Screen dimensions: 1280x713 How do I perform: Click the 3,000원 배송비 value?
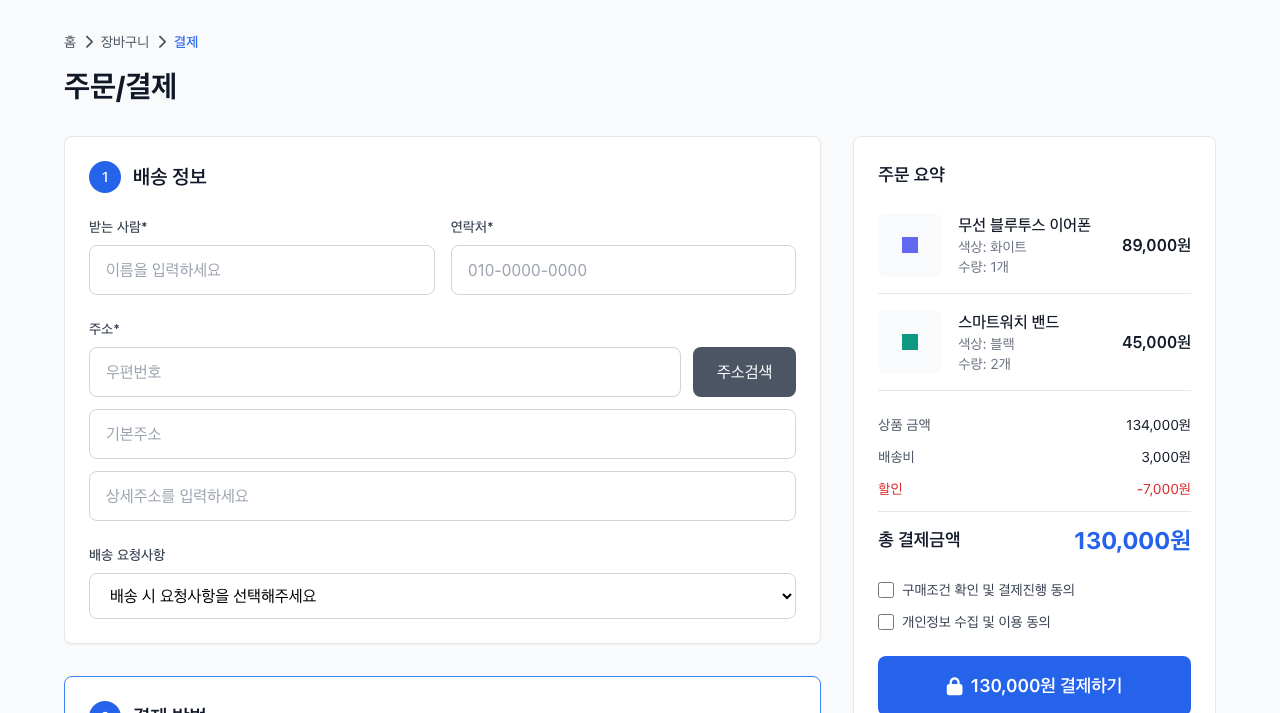1166,457
